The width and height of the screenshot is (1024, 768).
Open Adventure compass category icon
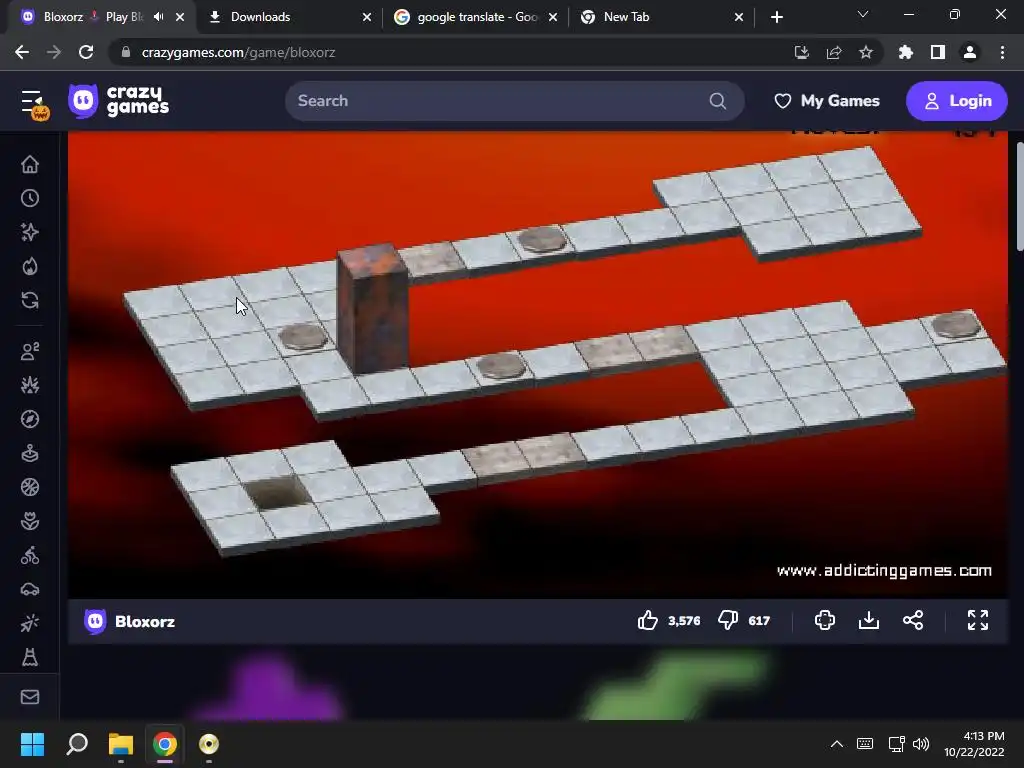pos(30,419)
